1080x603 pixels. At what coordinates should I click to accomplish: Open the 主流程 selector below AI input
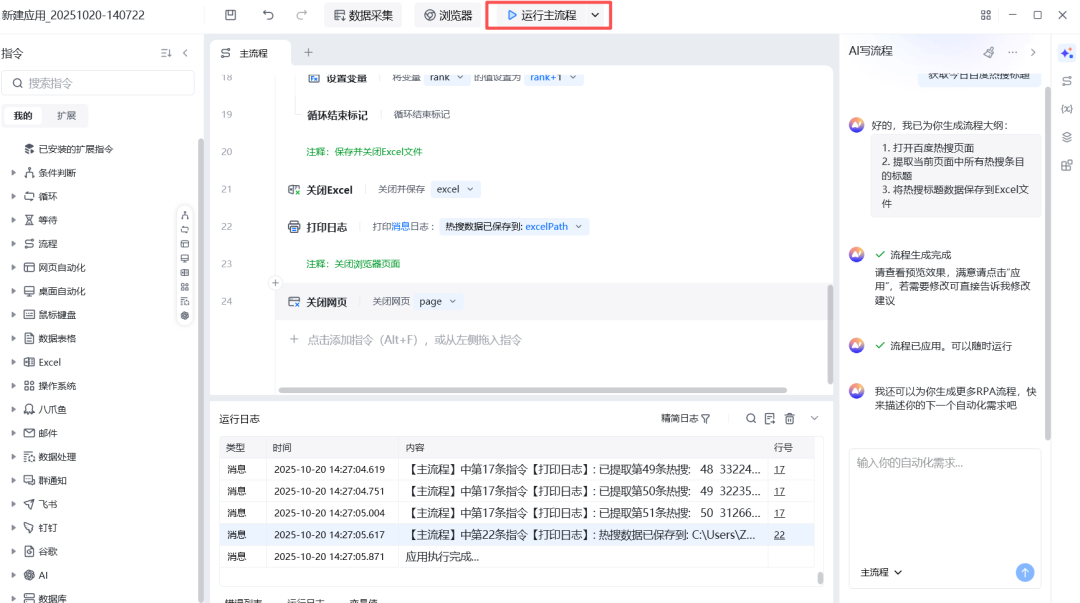click(881, 573)
